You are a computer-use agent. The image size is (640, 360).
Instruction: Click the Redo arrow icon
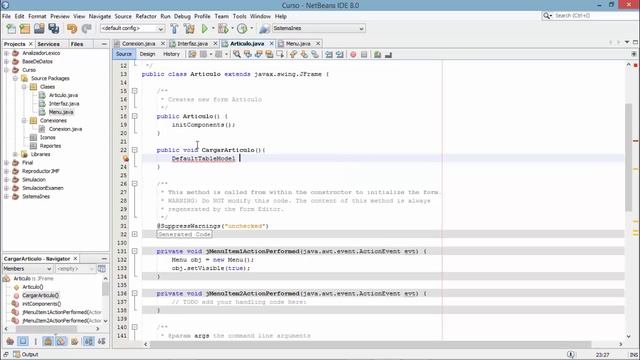pos(86,28)
